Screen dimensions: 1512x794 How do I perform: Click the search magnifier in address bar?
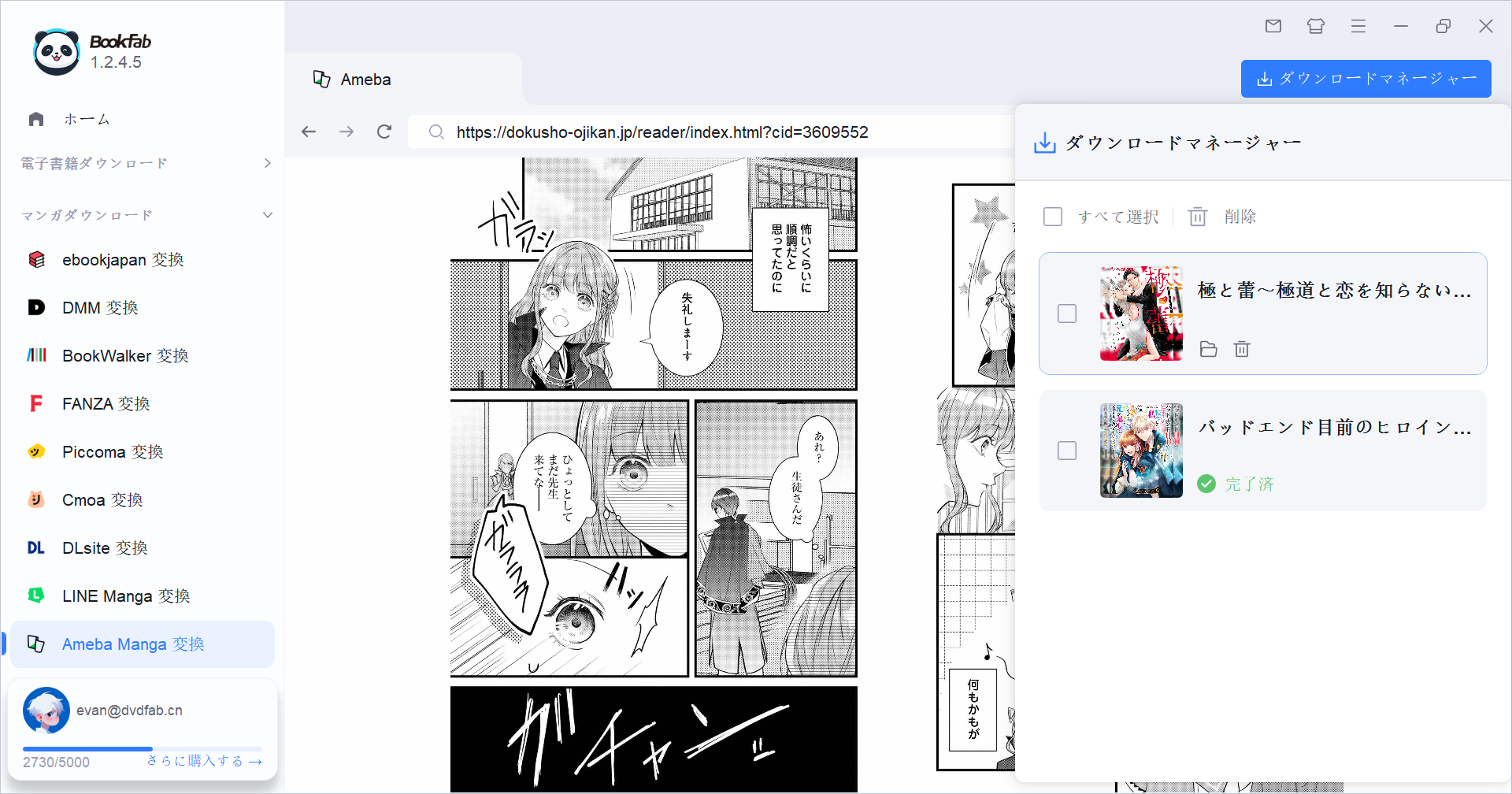click(x=435, y=132)
